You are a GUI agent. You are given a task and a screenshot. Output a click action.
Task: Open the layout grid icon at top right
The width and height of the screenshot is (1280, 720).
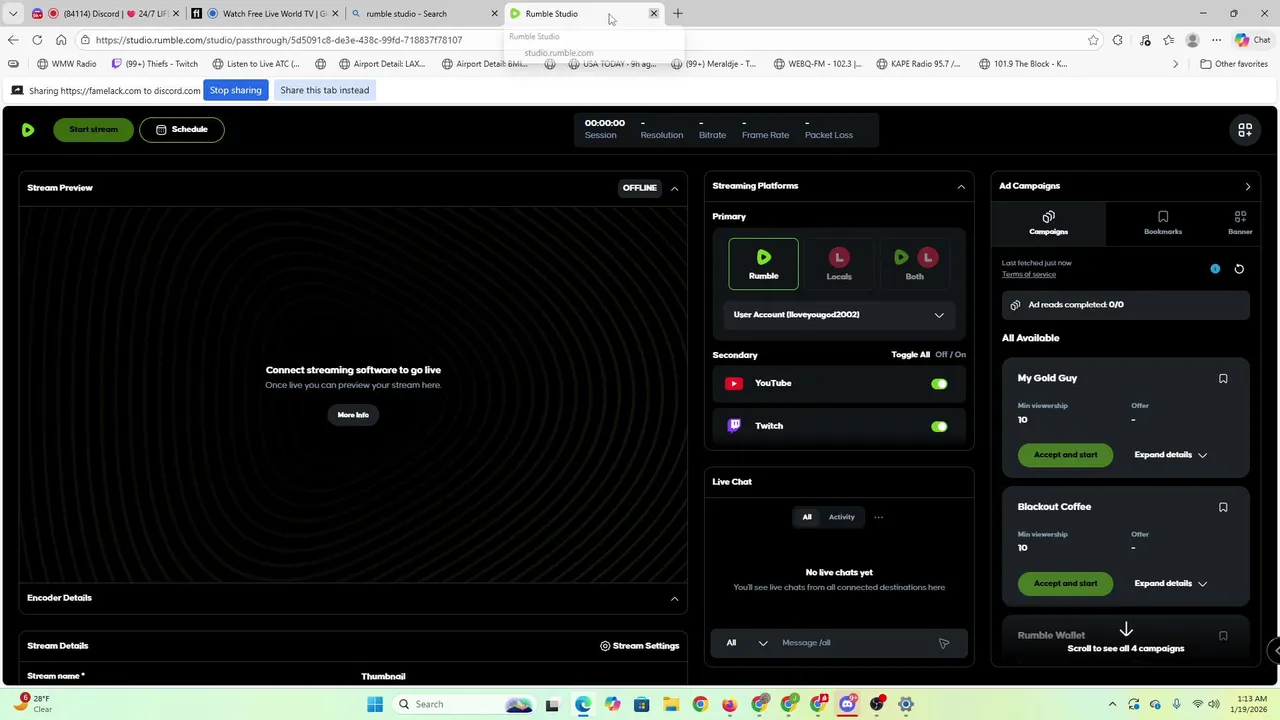tap(1245, 130)
